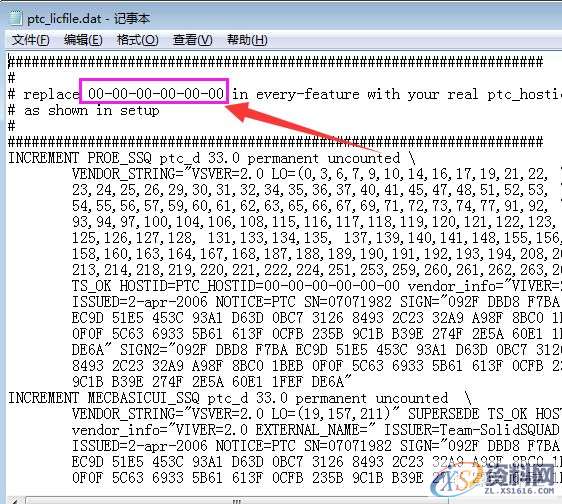Click 'ISSUER=Team-SolidSQUAD' text
The image size is (562, 504).
pyautogui.click(x=471, y=430)
